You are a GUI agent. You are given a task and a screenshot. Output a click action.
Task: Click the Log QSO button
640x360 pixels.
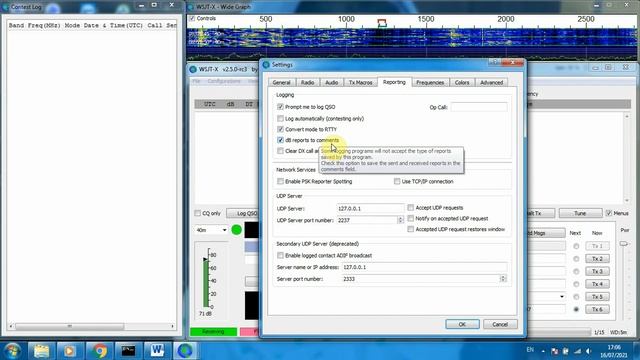tap(242, 213)
